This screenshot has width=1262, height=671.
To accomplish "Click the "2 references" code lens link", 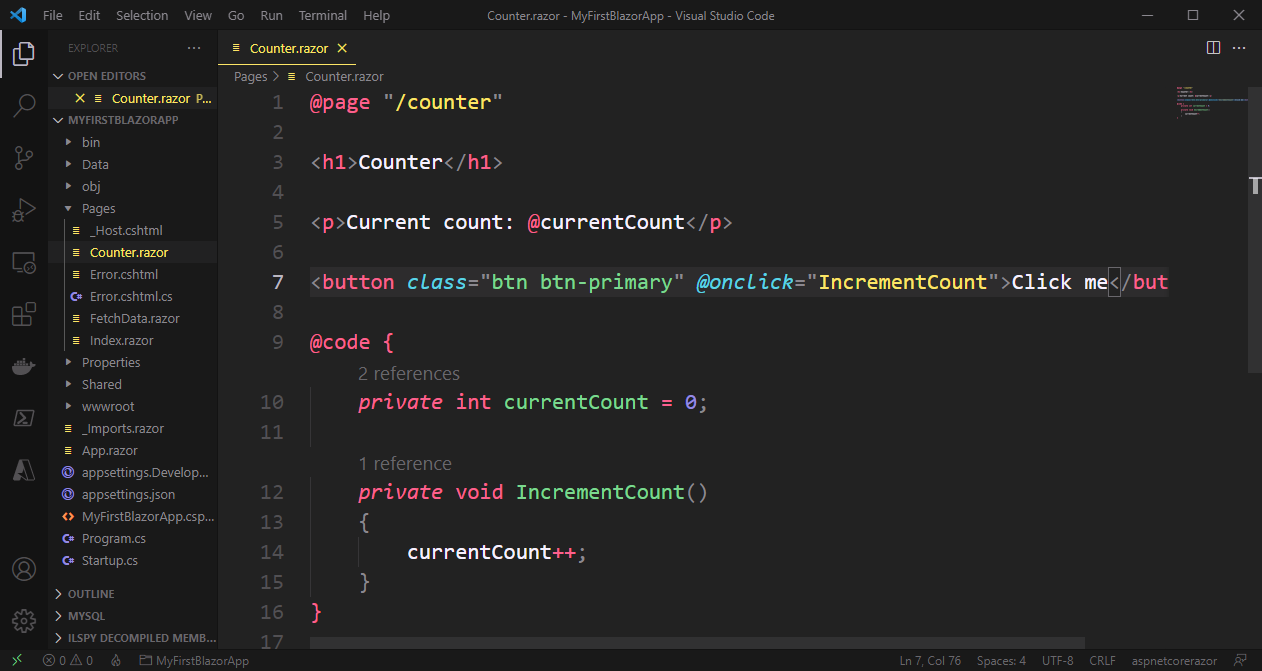I will (x=409, y=374).
